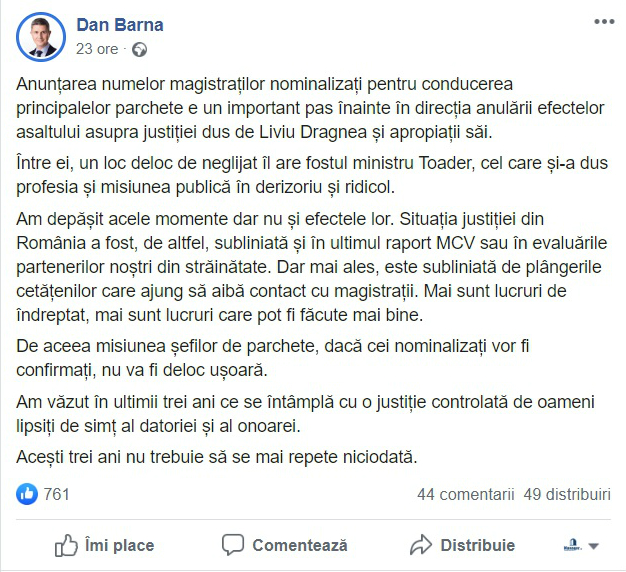This screenshot has height=572, width=626.
Task: Open the post timestamp 23 ore
Action: click(97, 49)
